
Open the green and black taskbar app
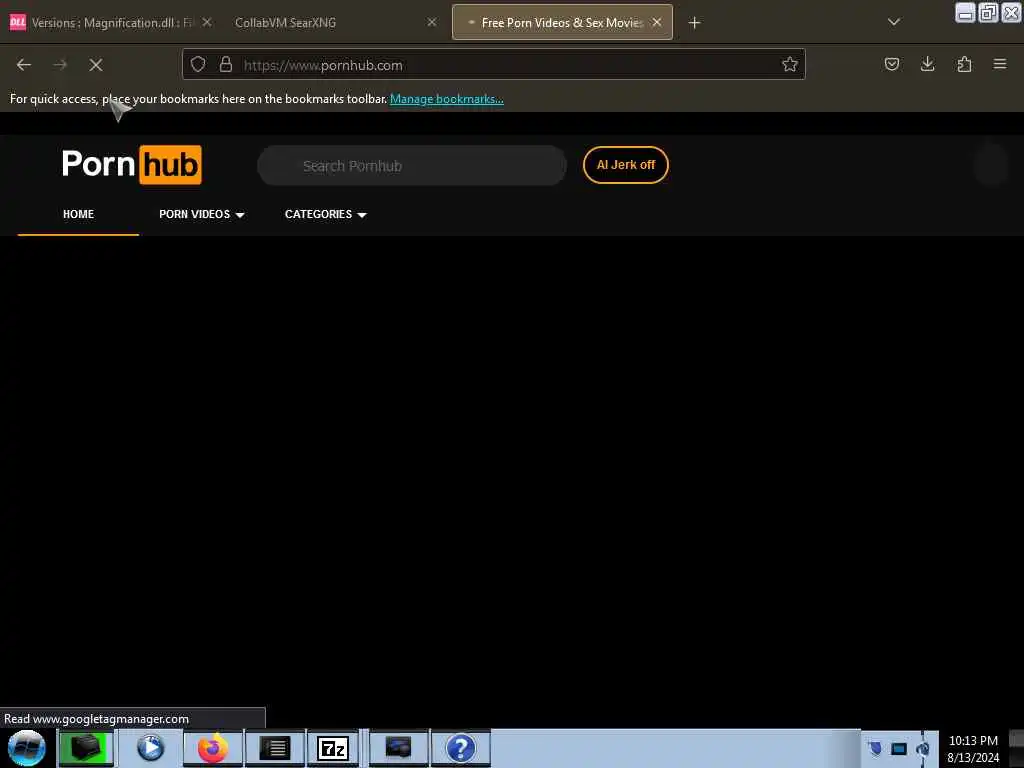(86, 748)
